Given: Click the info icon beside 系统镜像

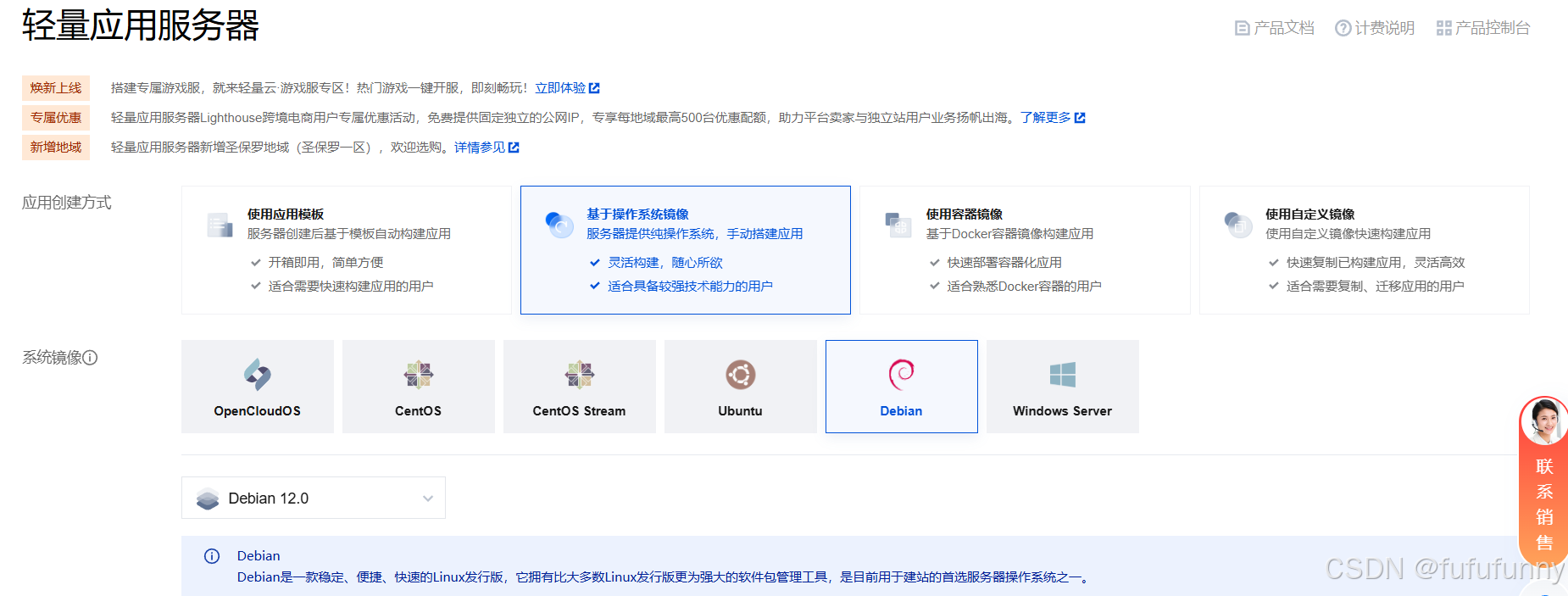Looking at the screenshot, I should [x=90, y=358].
